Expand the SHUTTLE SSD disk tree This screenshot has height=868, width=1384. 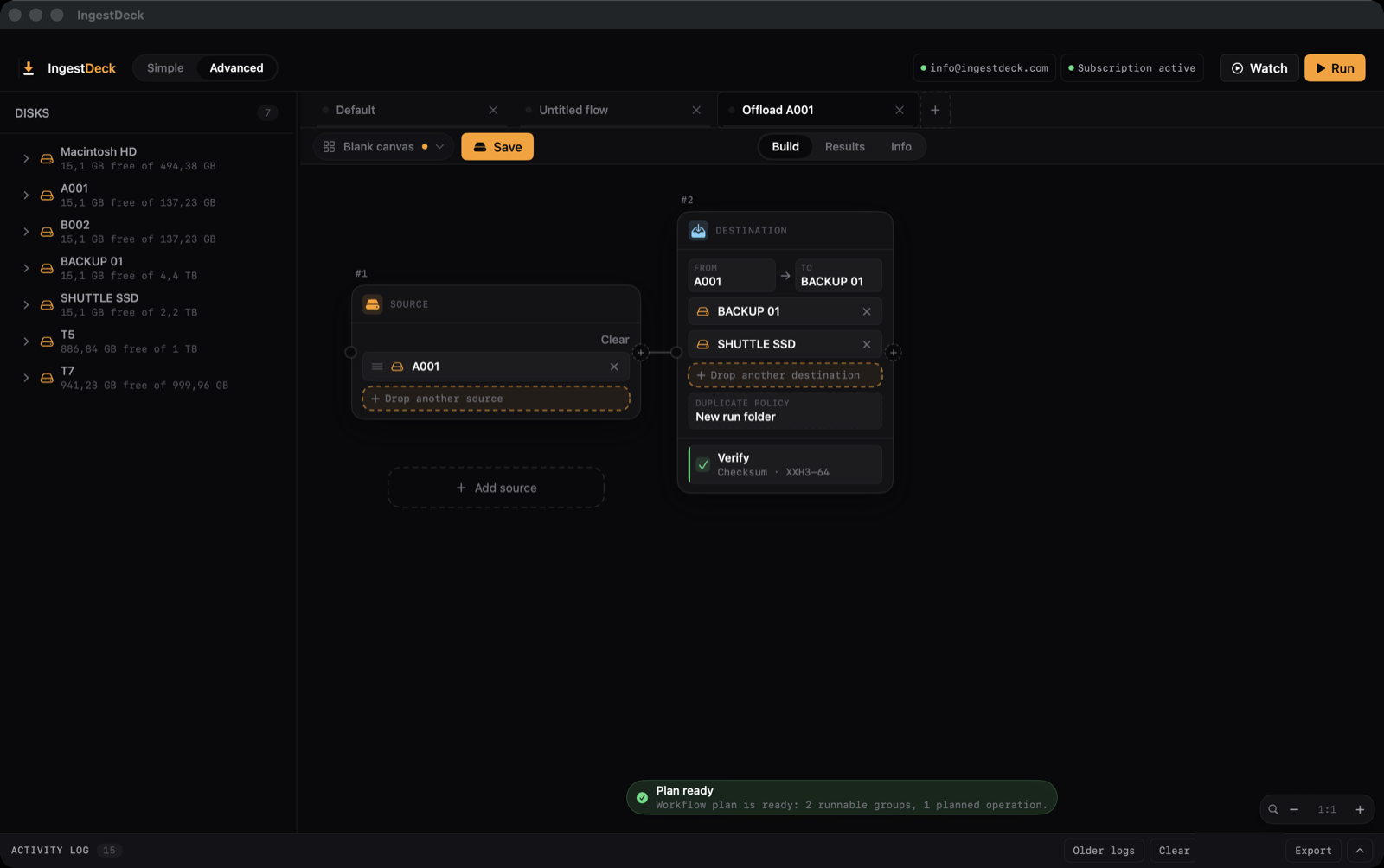(x=26, y=305)
